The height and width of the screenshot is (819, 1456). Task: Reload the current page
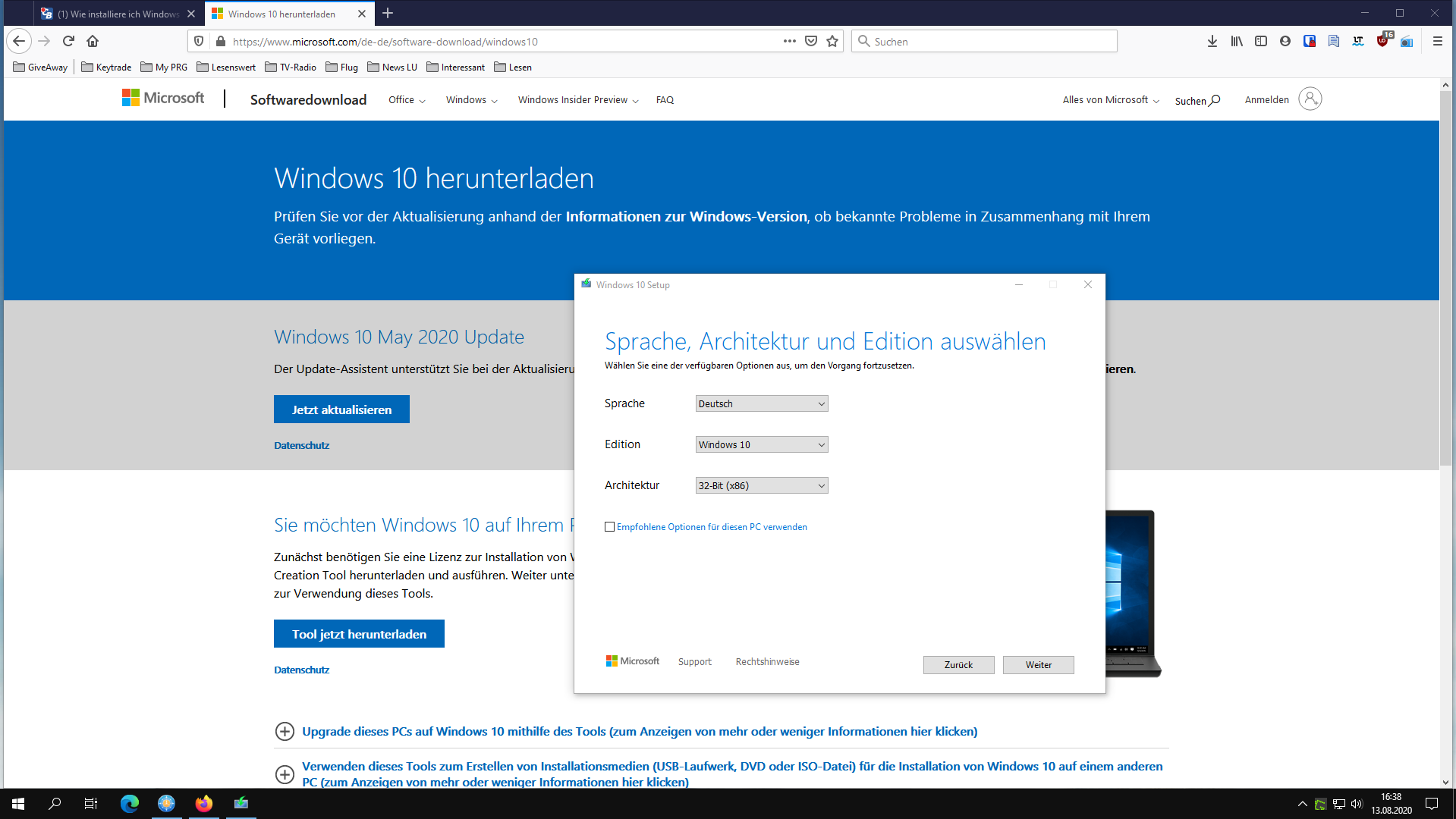pyautogui.click(x=68, y=41)
